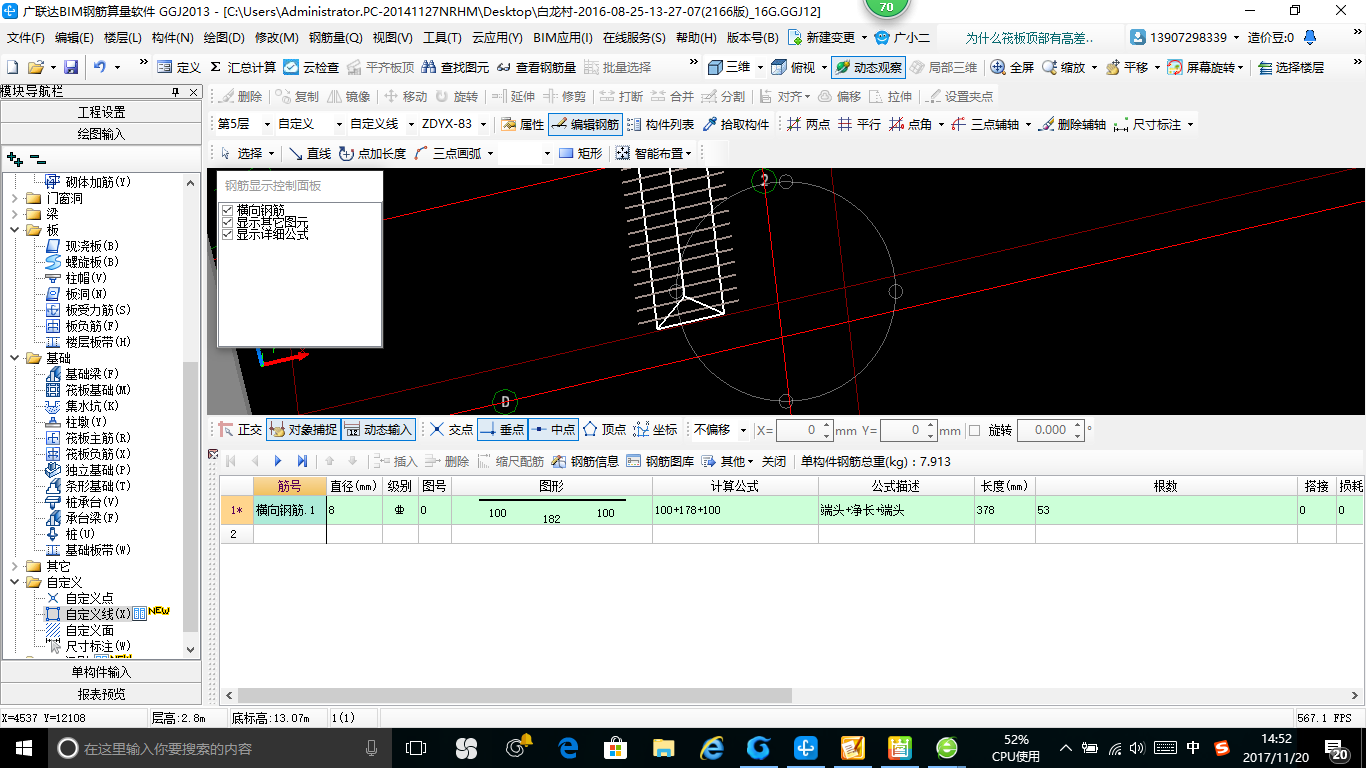The width and height of the screenshot is (1366, 768).
Task: Open the 其他 dropdown in rebar toolbar
Action: (727, 461)
